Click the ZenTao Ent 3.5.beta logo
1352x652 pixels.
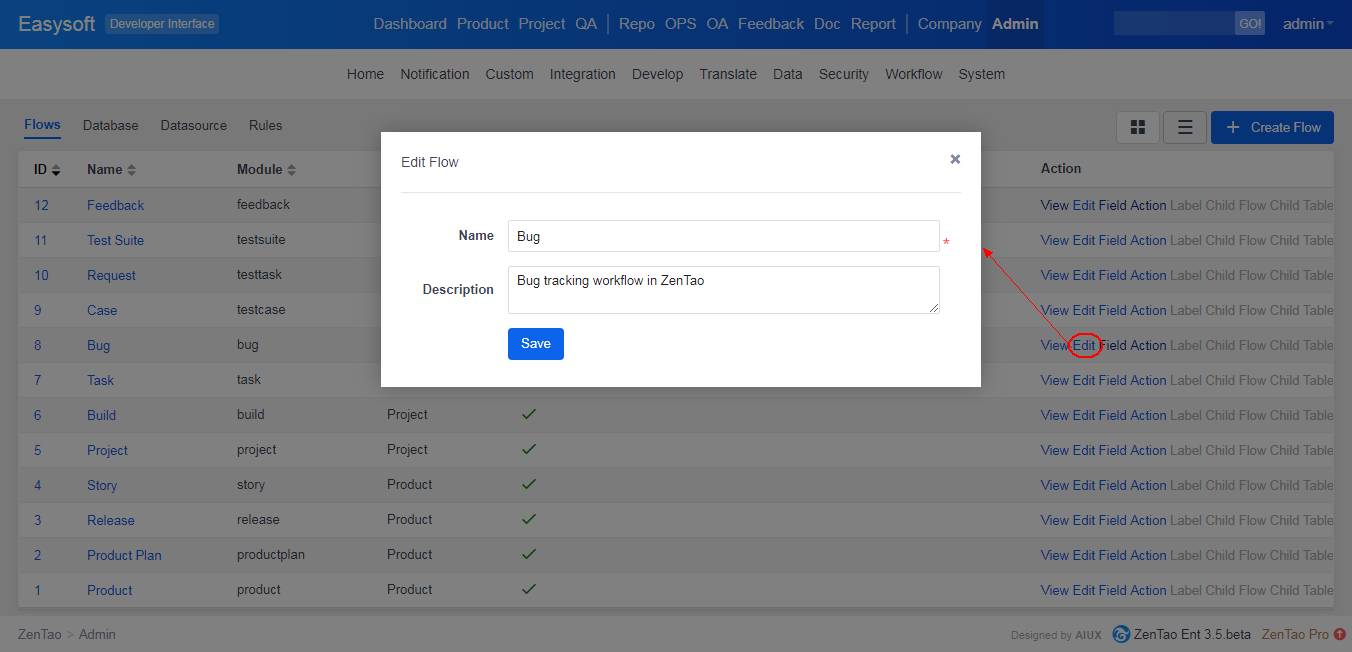point(1121,634)
